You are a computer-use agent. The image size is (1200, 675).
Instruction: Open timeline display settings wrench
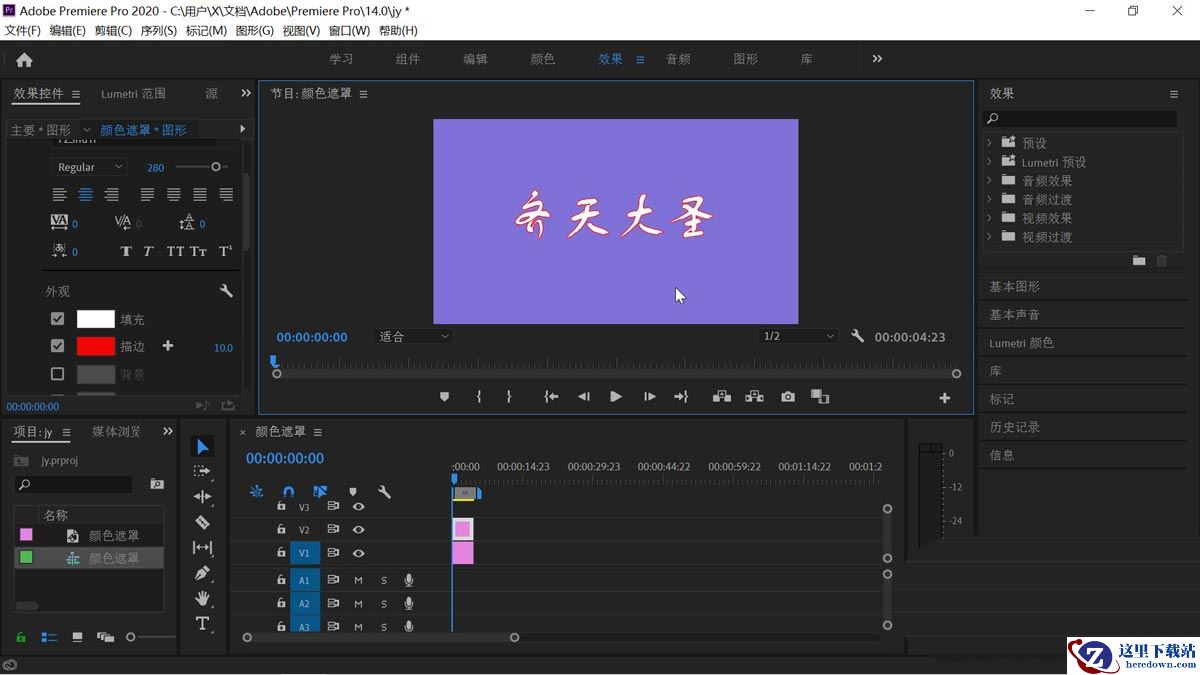tap(384, 492)
